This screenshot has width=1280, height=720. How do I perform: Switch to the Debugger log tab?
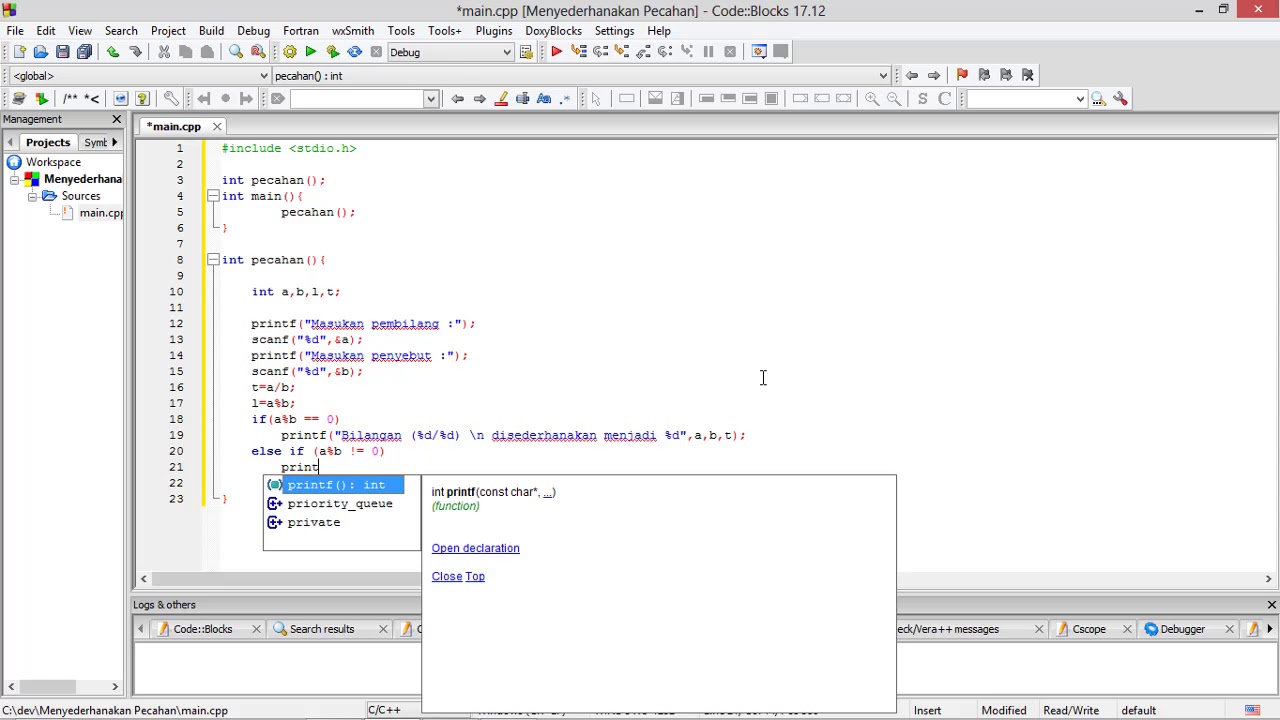coord(1182,629)
